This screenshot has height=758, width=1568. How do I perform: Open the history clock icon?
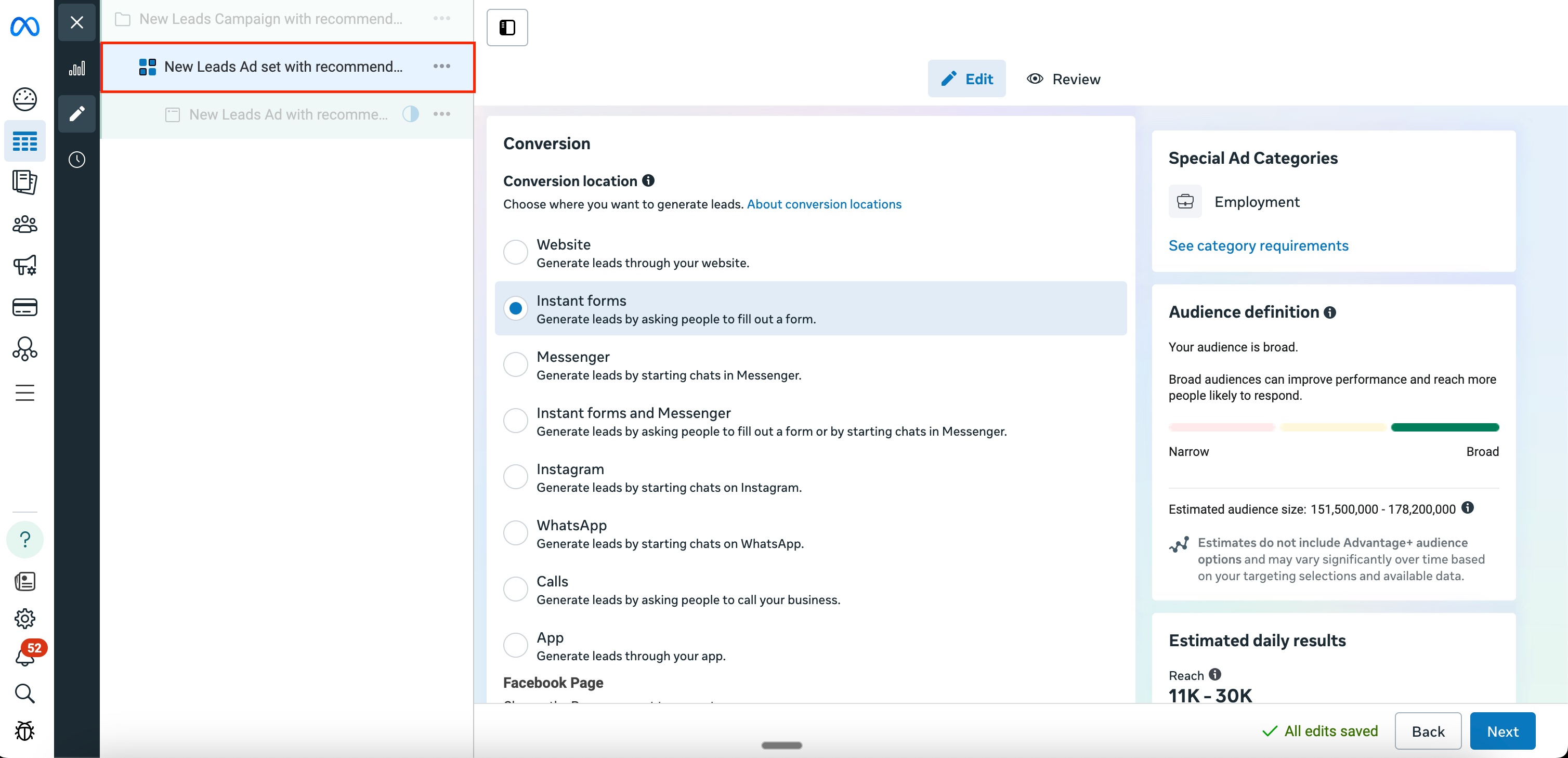pos(77,160)
